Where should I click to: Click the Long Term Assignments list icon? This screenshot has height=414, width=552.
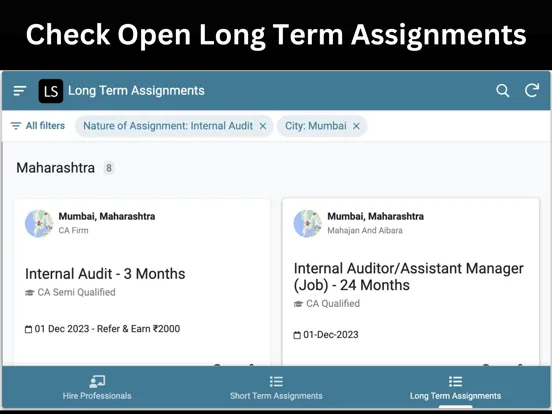tap(456, 381)
